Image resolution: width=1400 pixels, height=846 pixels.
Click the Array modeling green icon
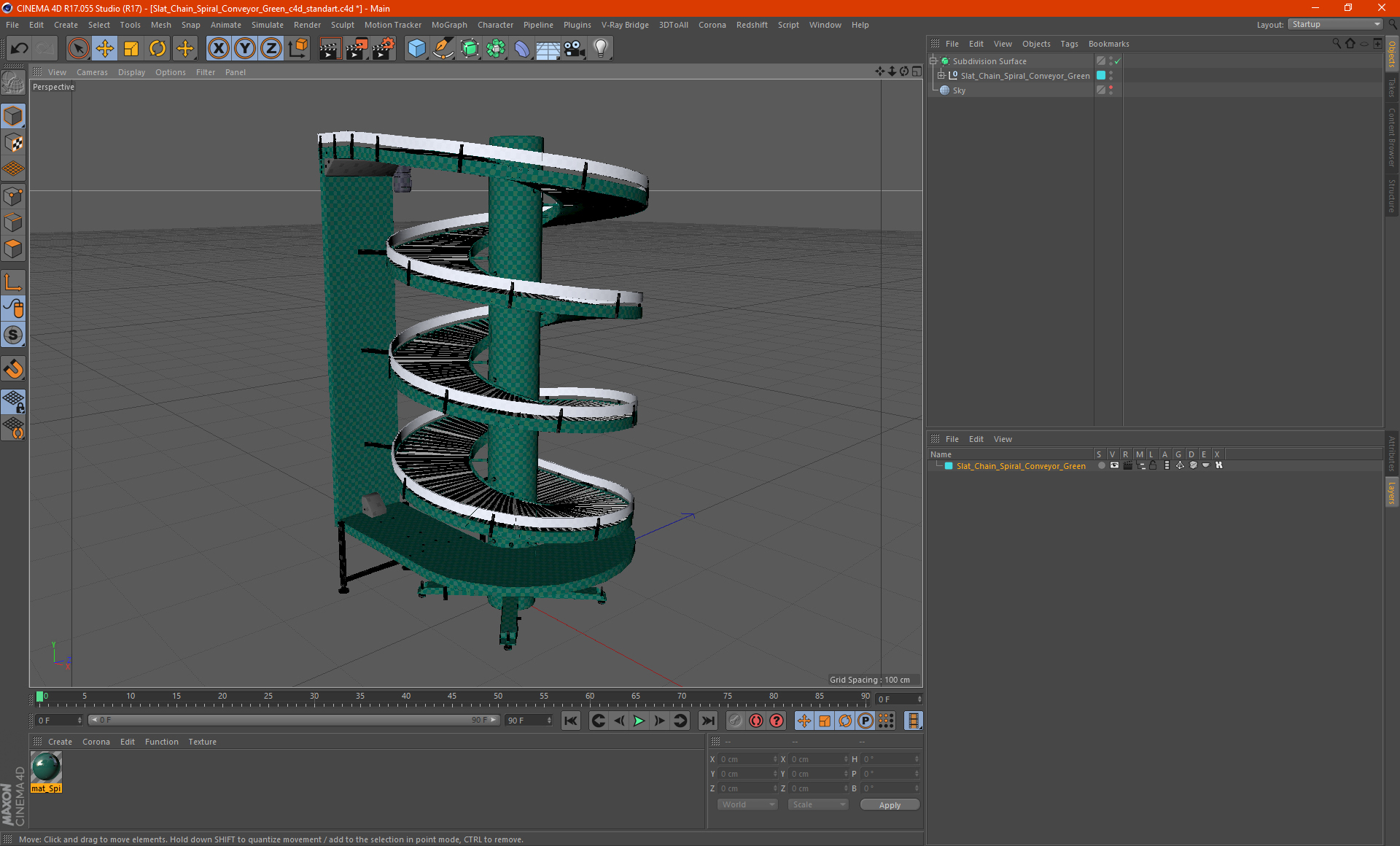point(496,48)
